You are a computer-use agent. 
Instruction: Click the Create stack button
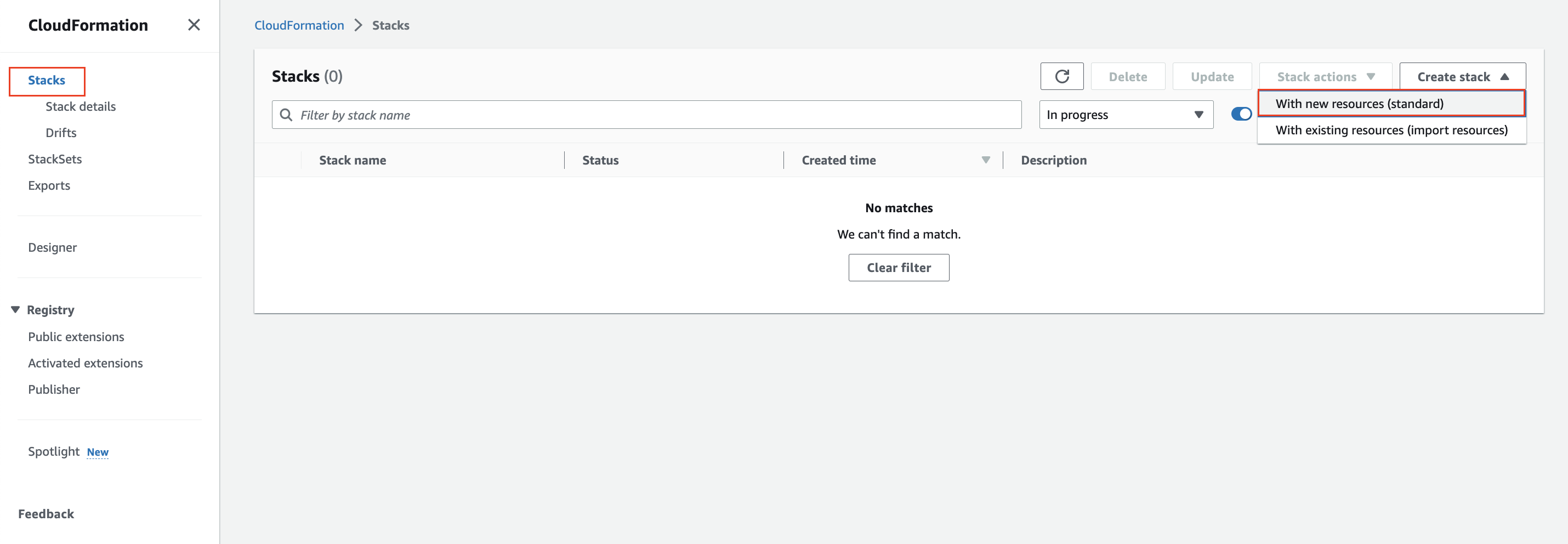1462,76
